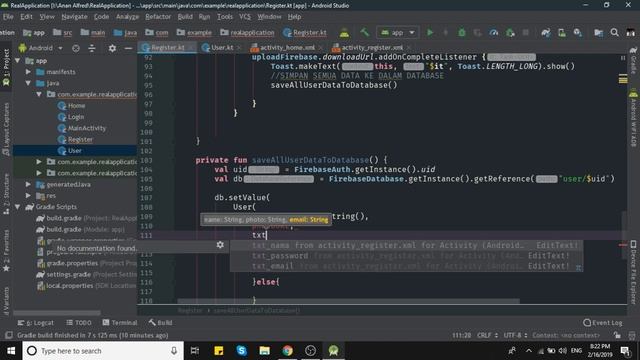Click the Android robot icon before breadcrumbs
Screen dimensions: 640x360
[x=344, y=32]
